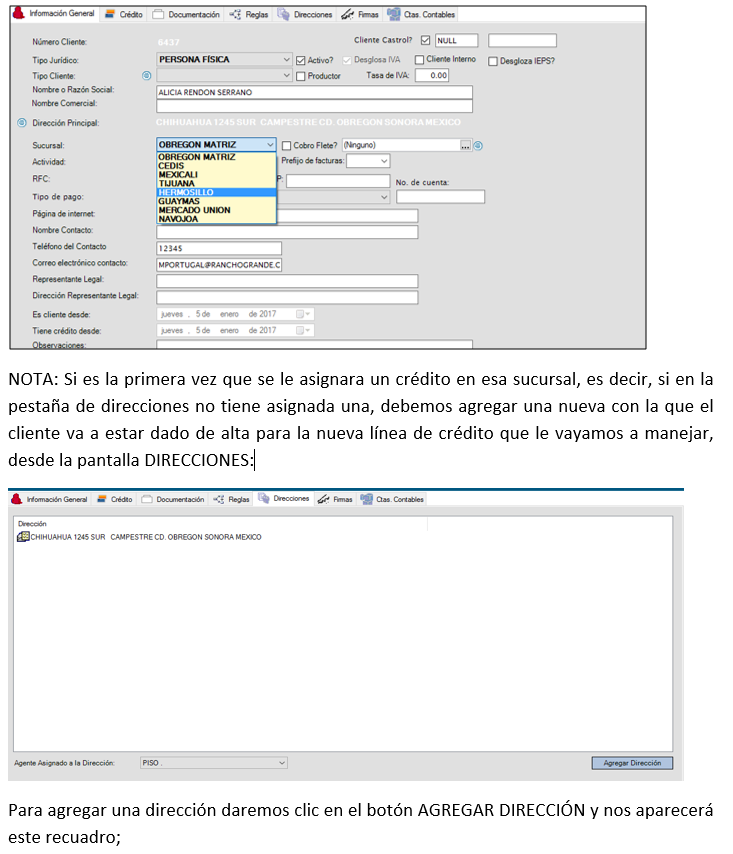Choose CEDIS from the Sucursal list
The image size is (733, 854).
[216, 166]
